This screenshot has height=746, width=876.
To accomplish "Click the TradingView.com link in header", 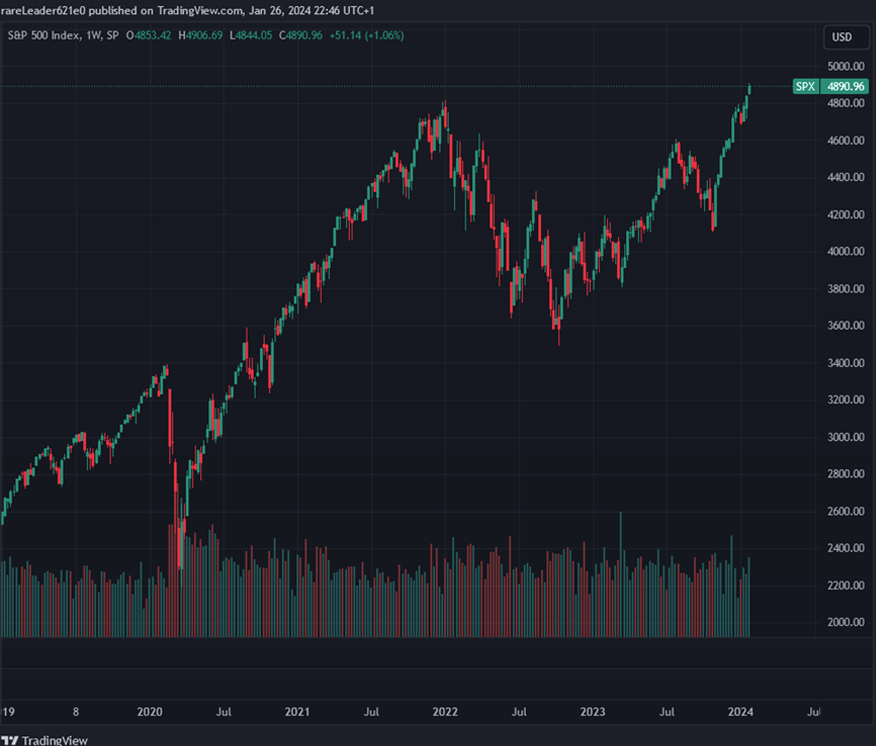I will coord(192,11).
